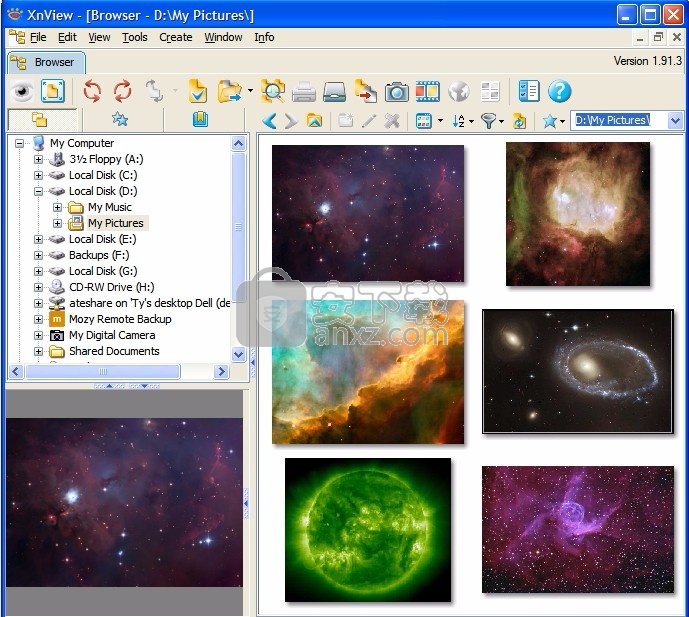Click the parent folder up icon
The image size is (689, 617).
pyautogui.click(x=314, y=120)
